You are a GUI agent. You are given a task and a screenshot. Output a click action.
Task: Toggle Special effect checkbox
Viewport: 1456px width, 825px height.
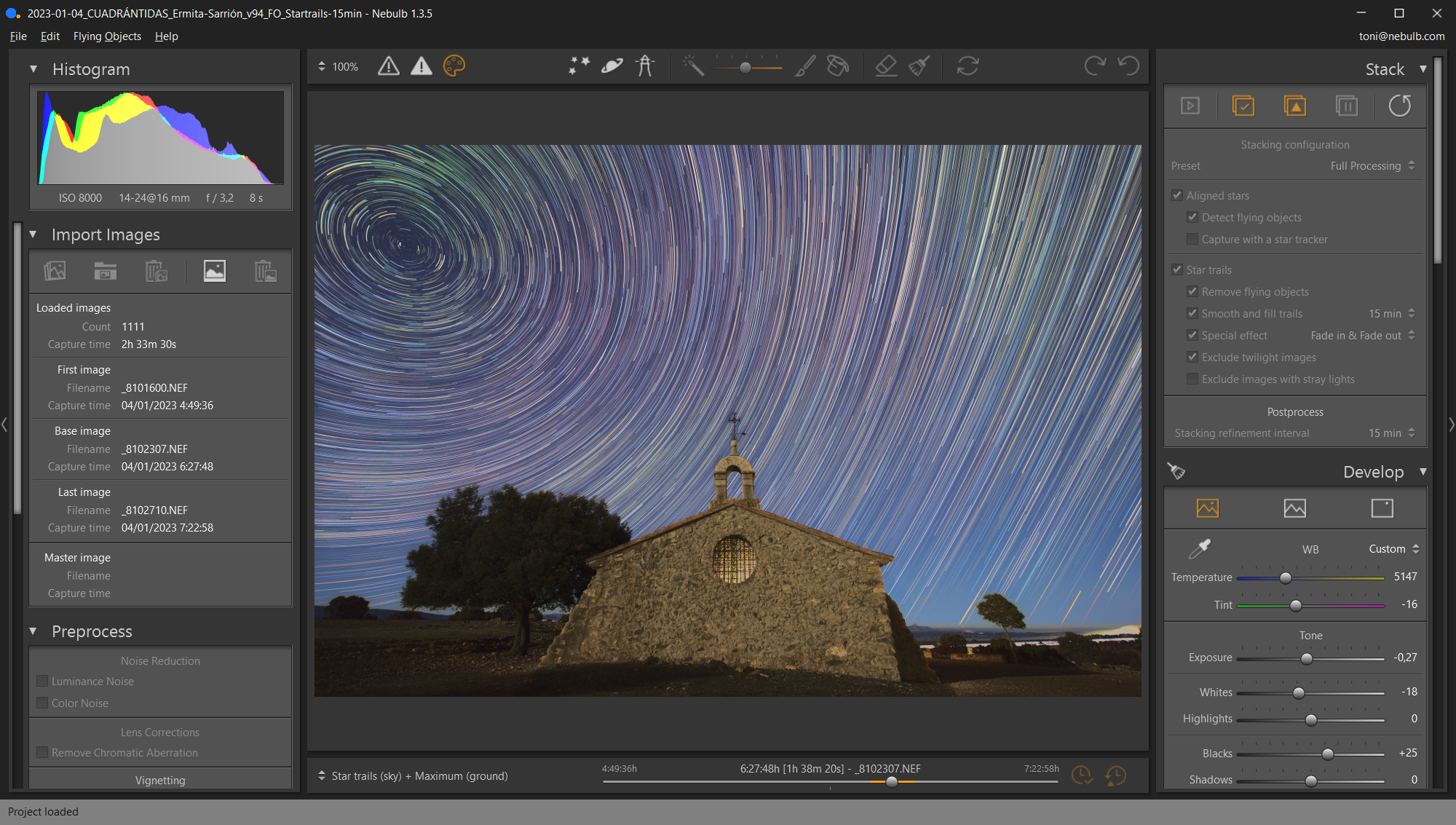pyautogui.click(x=1192, y=335)
